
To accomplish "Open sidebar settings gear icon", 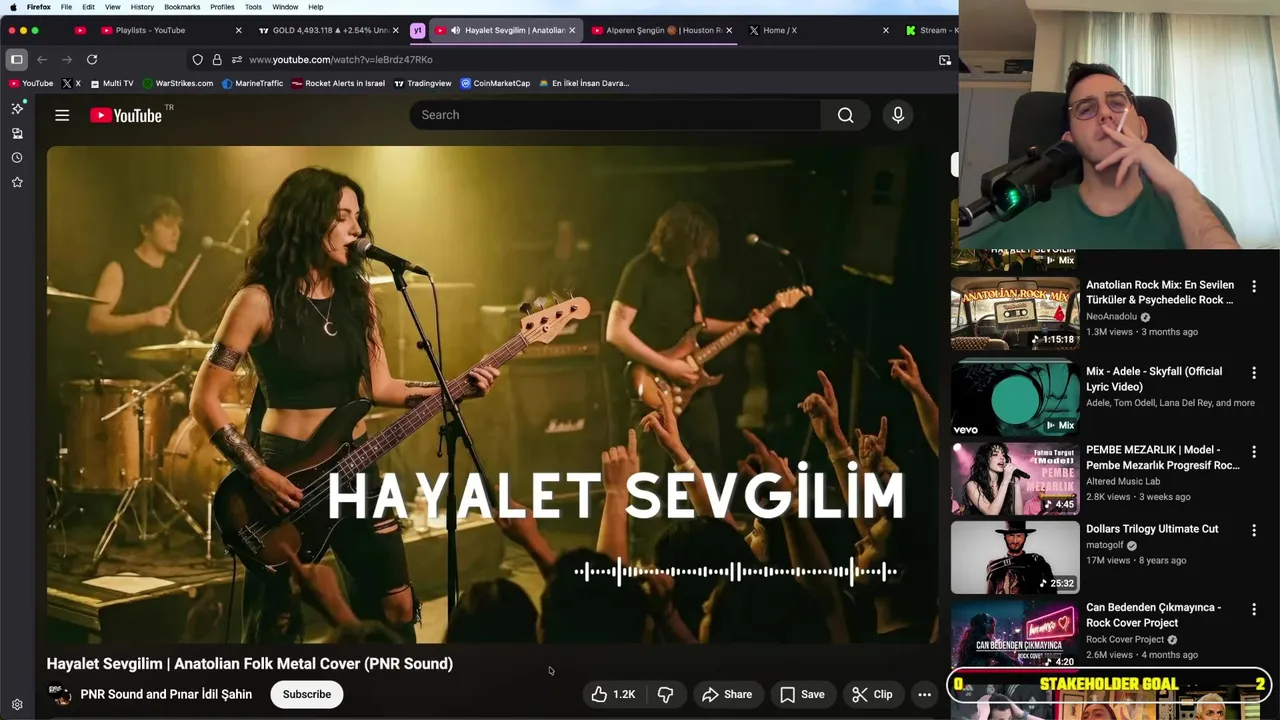I will pos(17,705).
